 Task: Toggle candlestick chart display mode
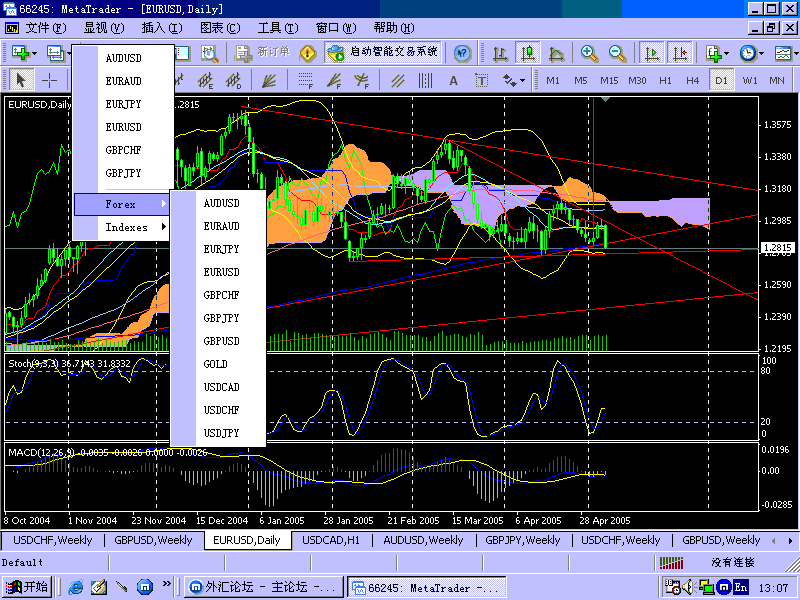[x=527, y=53]
